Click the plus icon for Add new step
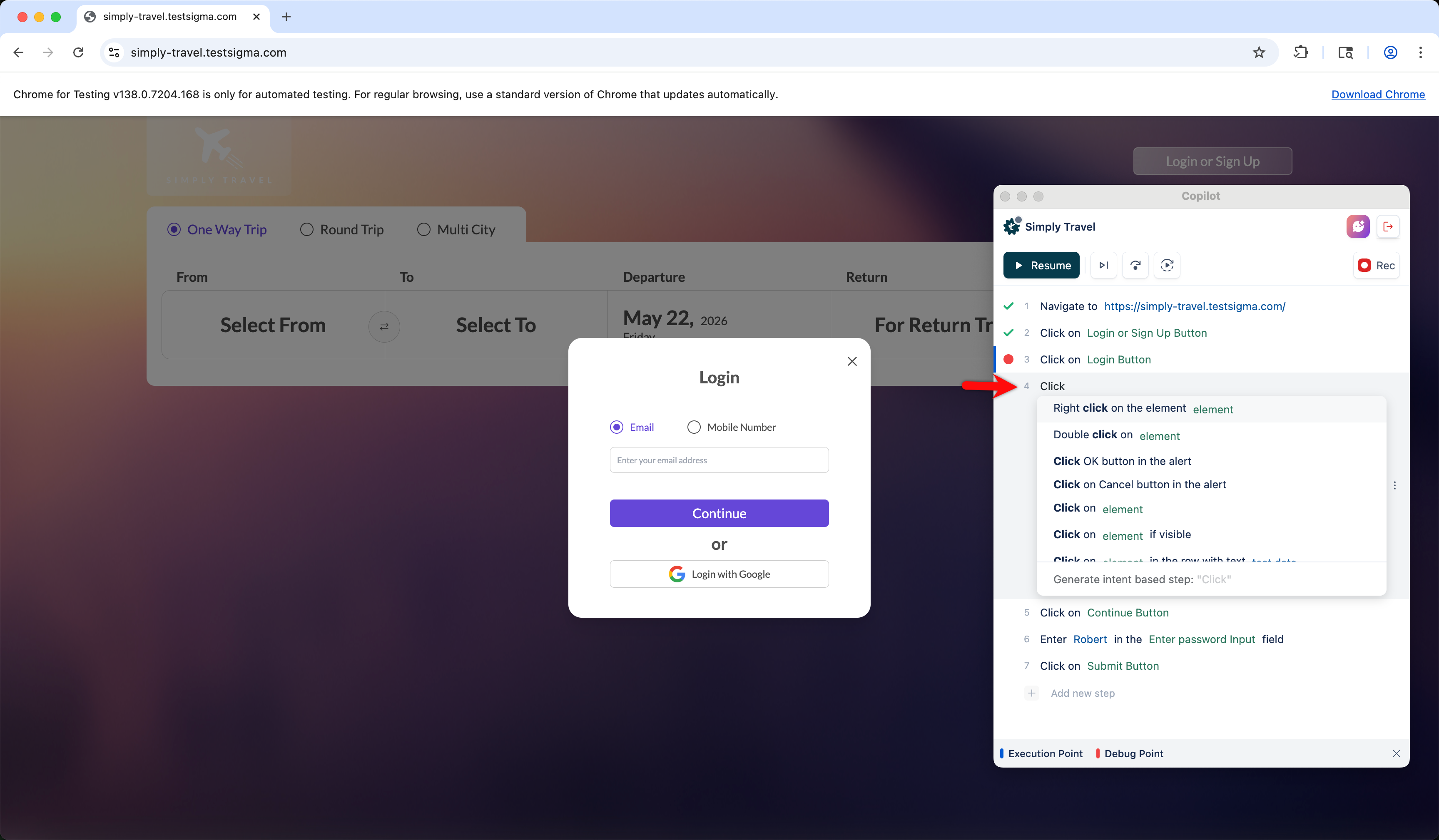Screen dimensions: 1439x840 (1031, 693)
